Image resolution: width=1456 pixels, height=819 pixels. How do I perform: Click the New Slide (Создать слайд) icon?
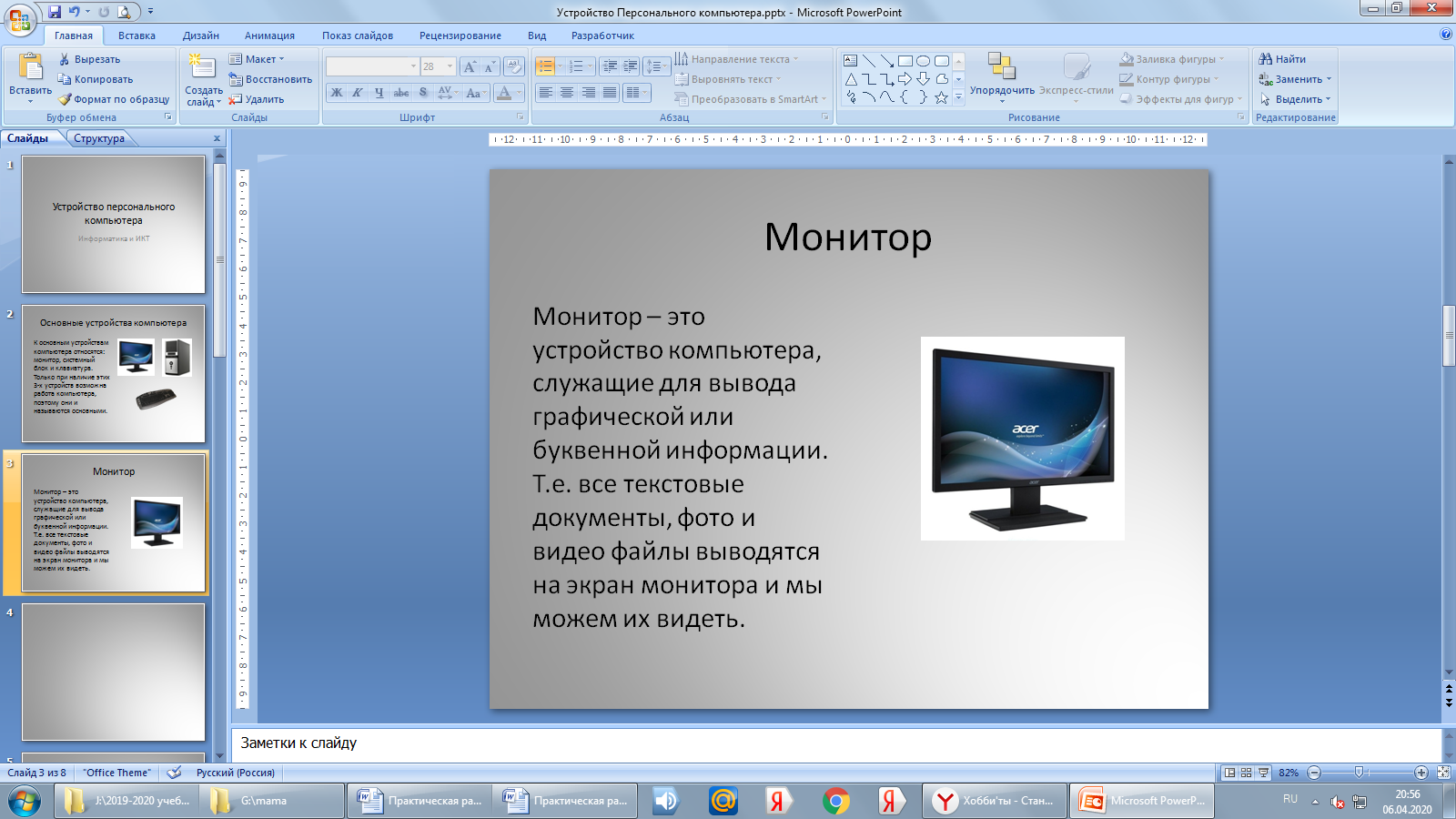202,67
